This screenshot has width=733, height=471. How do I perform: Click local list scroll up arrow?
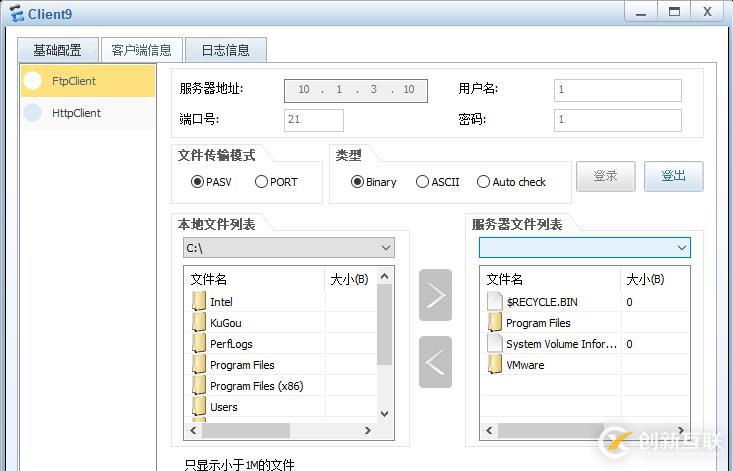[385, 276]
